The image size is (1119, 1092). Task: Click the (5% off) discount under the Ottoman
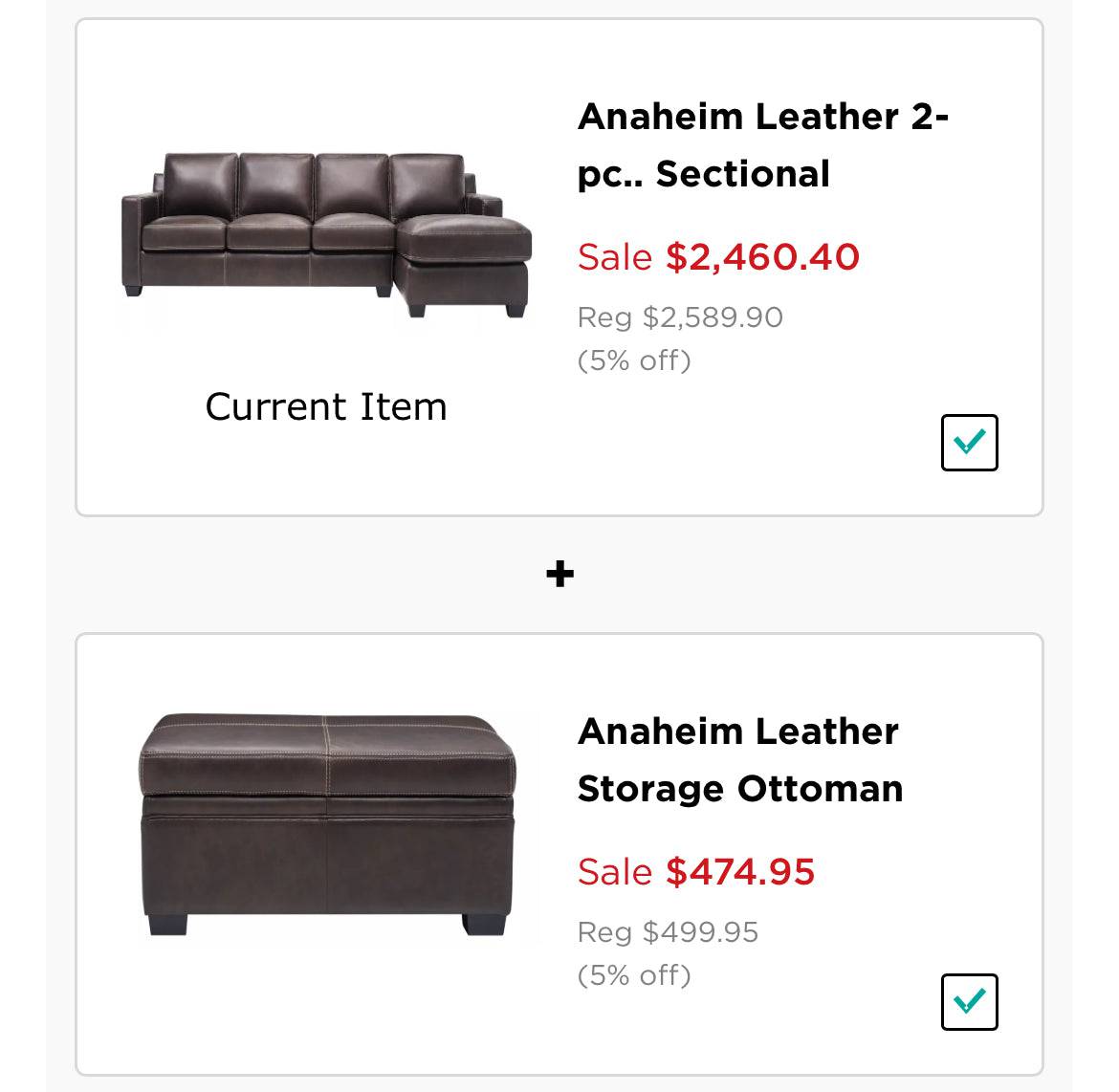[634, 975]
